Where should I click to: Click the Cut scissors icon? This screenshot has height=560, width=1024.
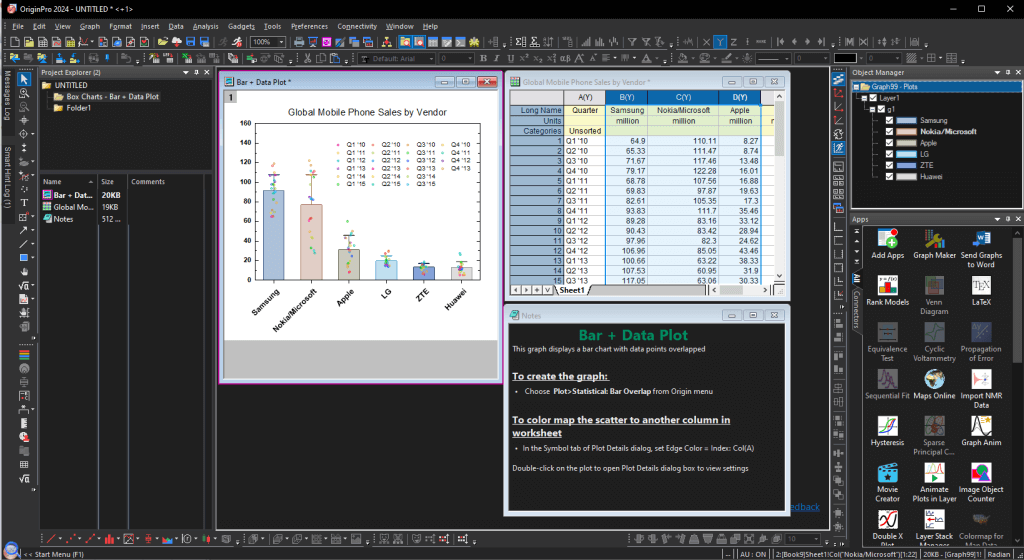308,58
